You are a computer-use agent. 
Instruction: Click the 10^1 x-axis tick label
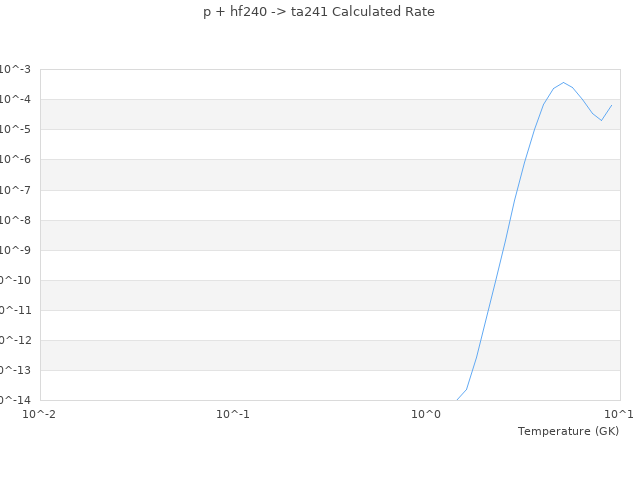[619, 414]
